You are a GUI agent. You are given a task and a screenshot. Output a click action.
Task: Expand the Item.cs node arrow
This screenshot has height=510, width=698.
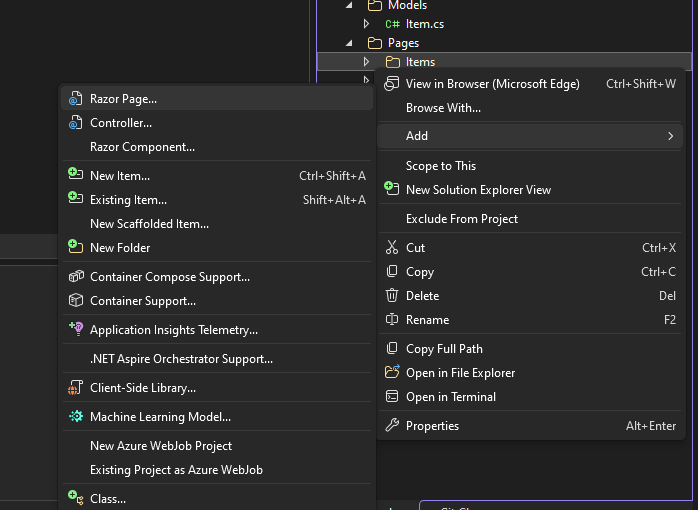(366, 24)
